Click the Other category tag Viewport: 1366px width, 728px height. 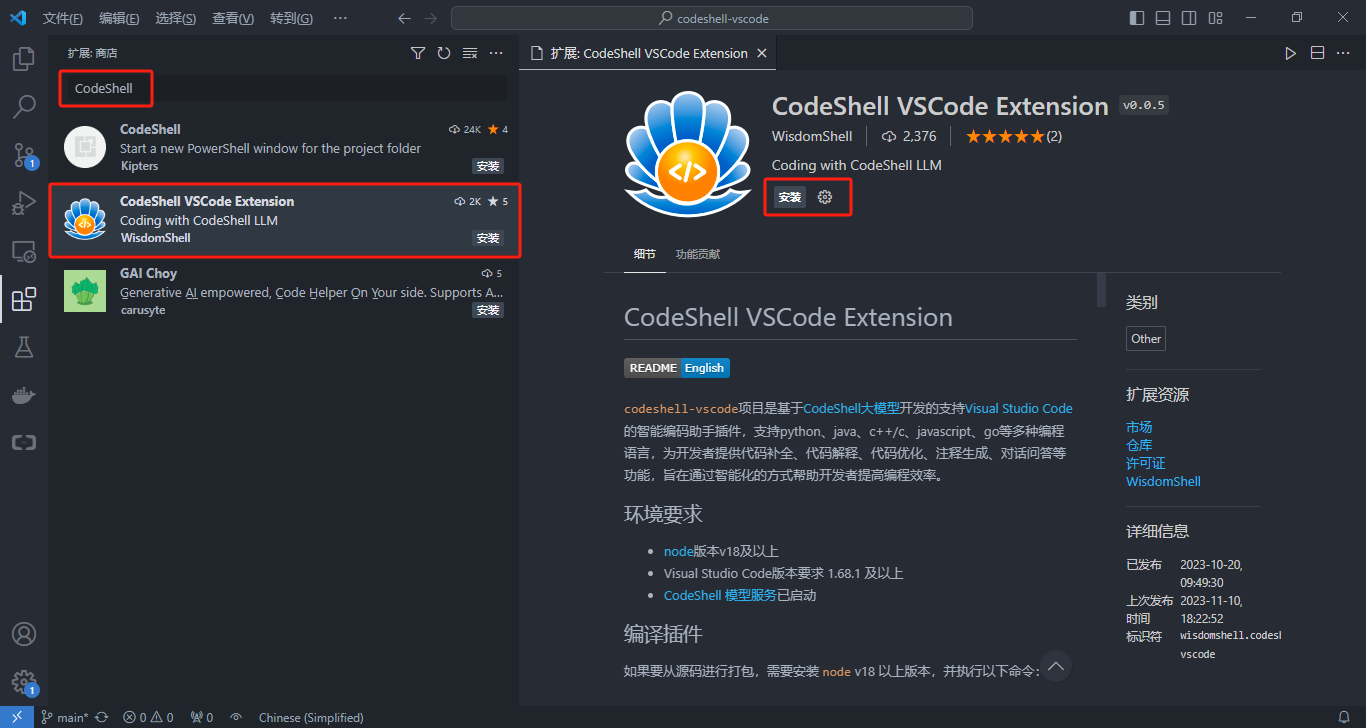coord(1146,338)
